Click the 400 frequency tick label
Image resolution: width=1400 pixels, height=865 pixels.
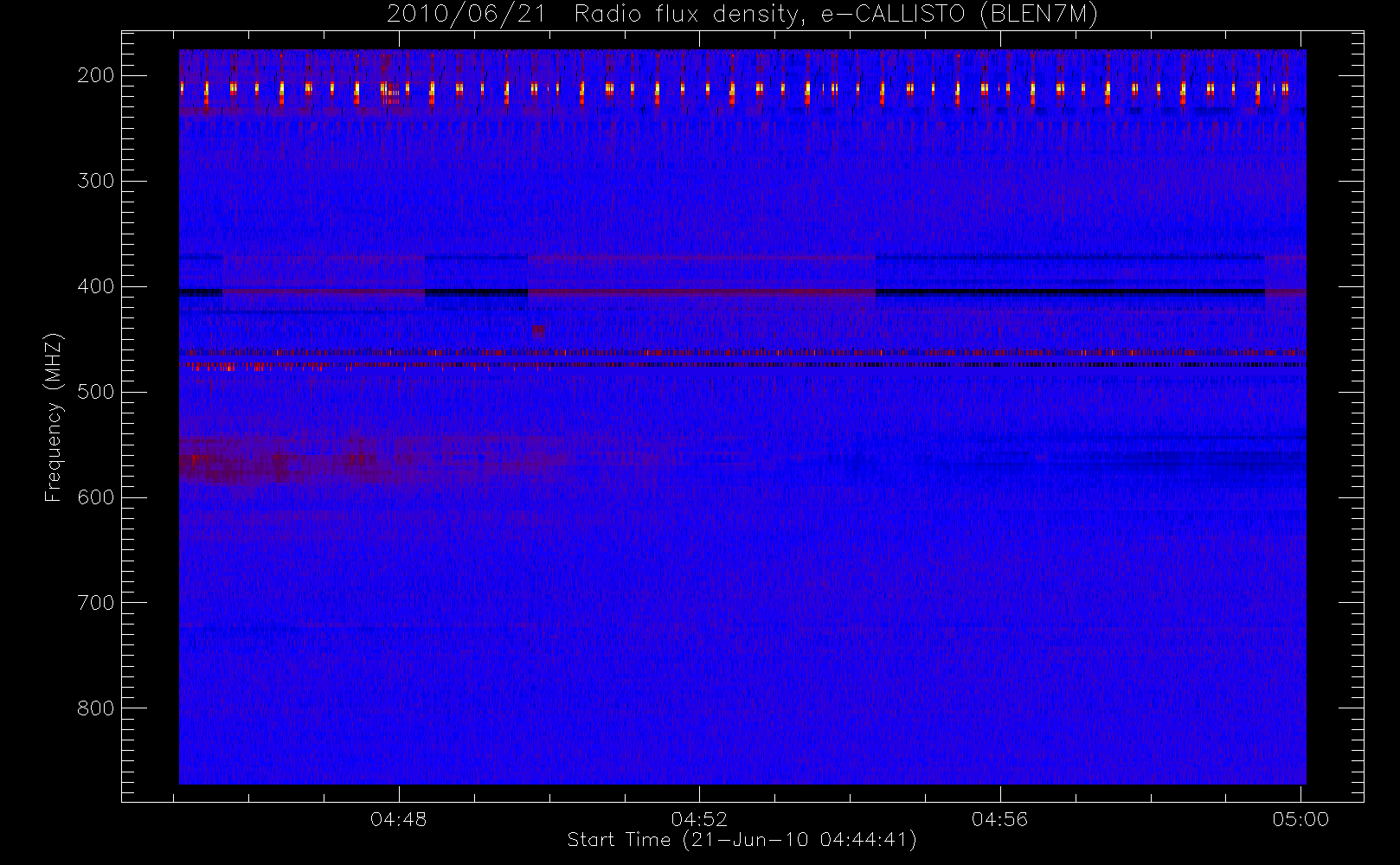(96, 286)
